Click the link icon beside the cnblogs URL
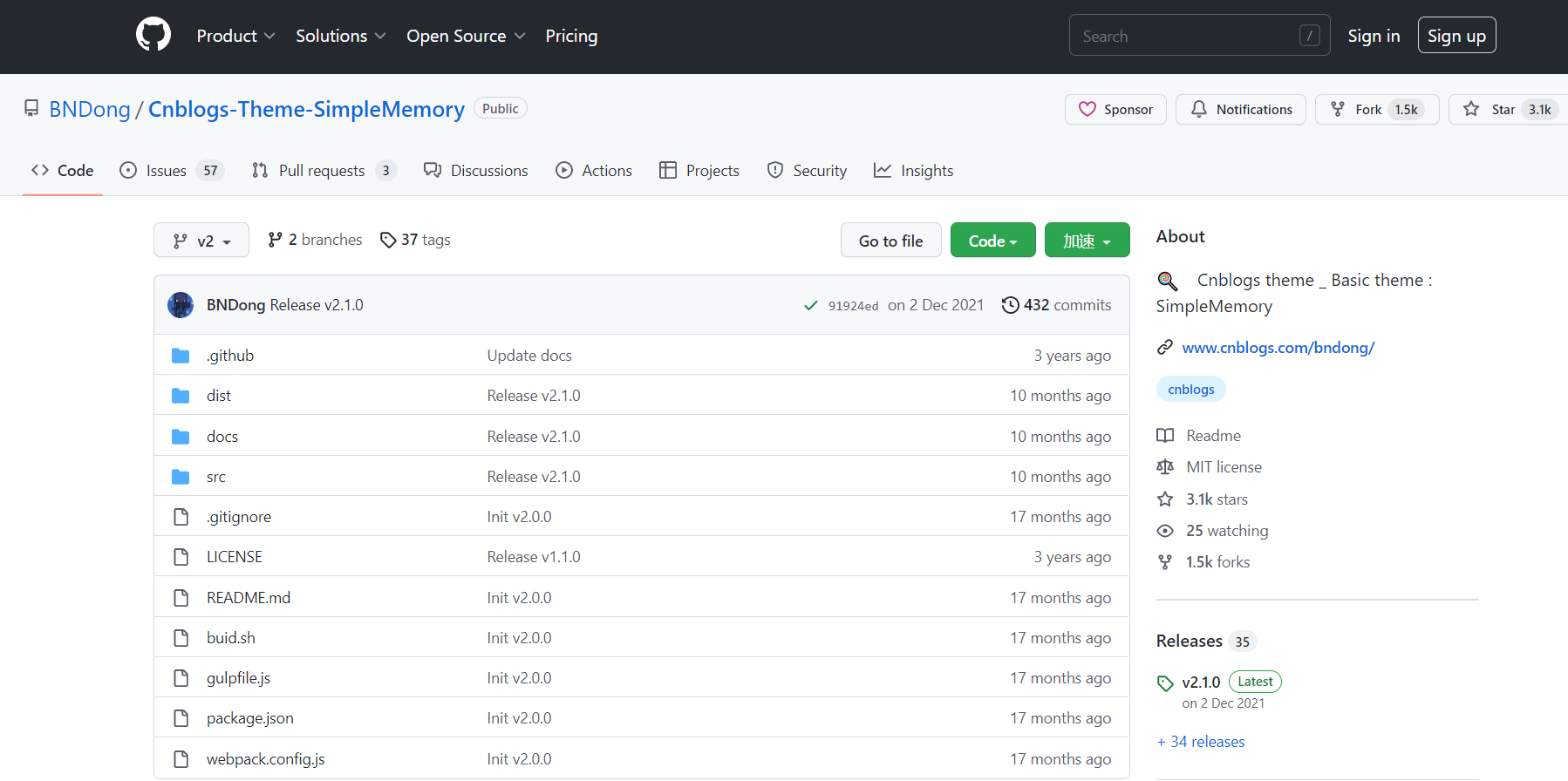The image size is (1568, 781). click(x=1165, y=348)
